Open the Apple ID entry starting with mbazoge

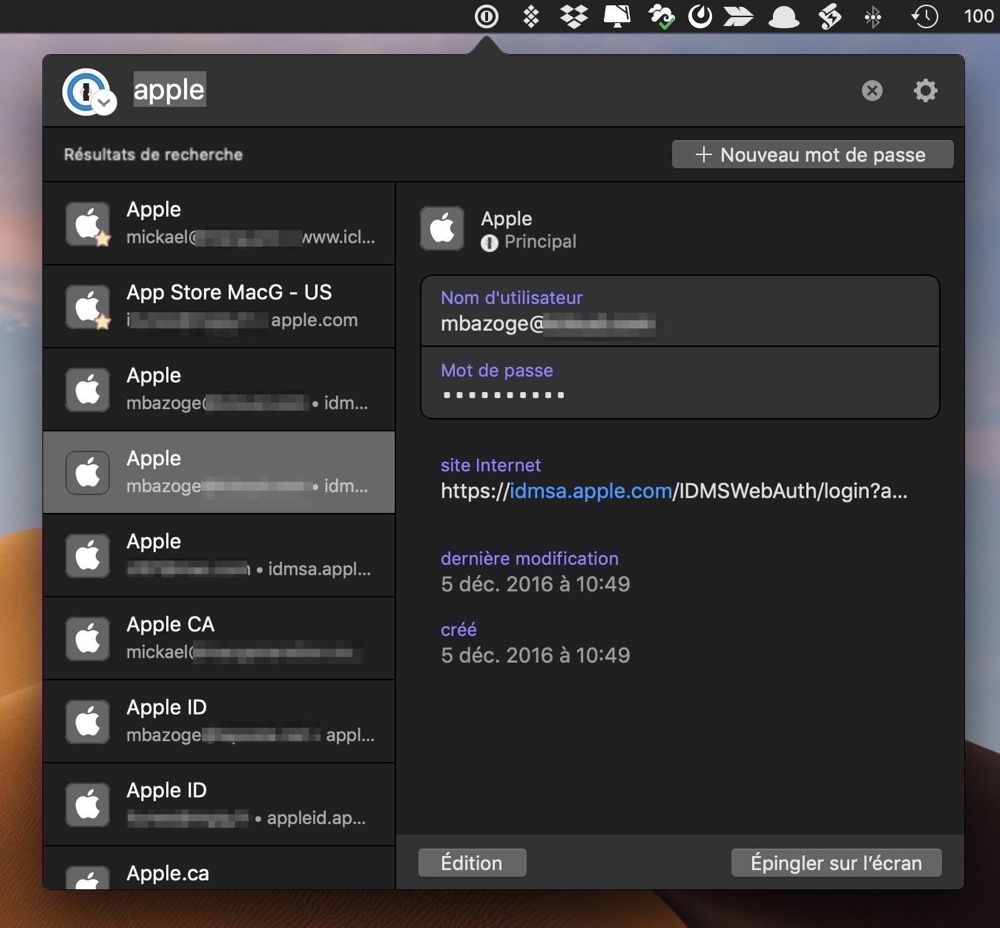(219, 721)
